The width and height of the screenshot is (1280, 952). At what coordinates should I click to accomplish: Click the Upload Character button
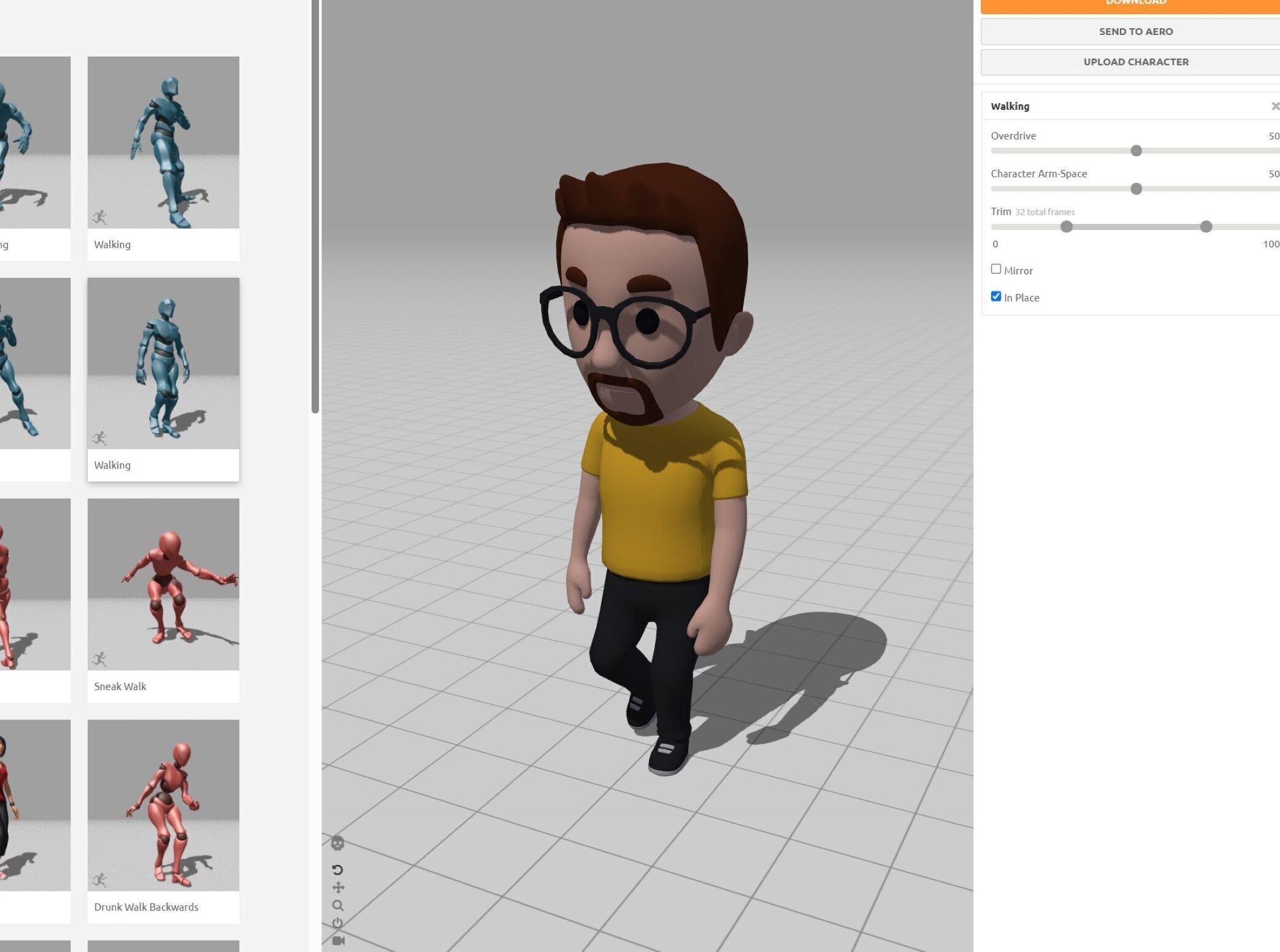coord(1130,62)
